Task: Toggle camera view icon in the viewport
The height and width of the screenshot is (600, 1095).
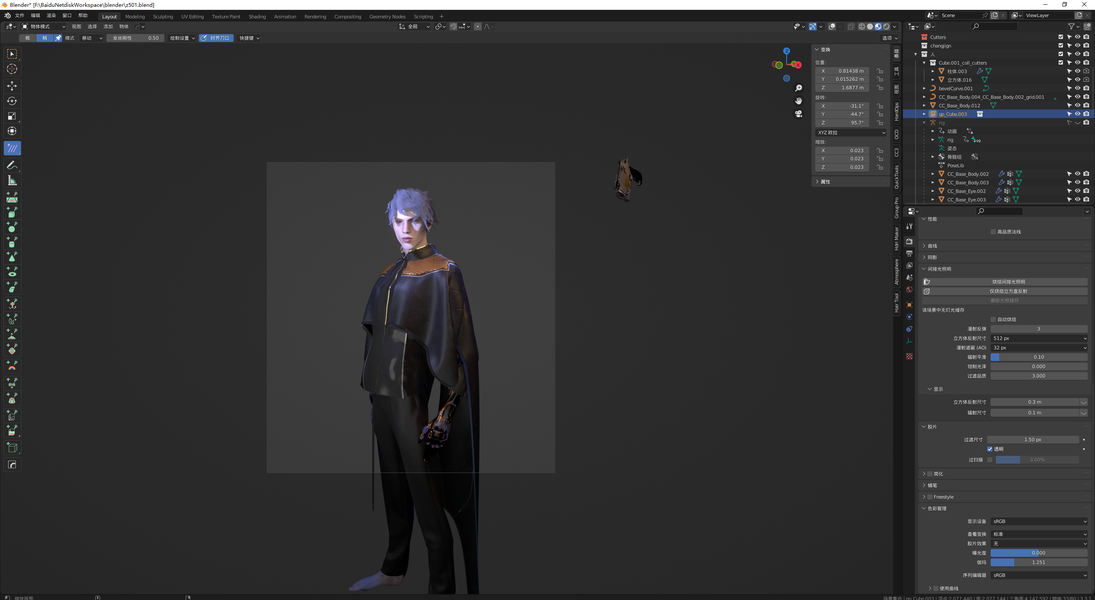Action: [798, 113]
